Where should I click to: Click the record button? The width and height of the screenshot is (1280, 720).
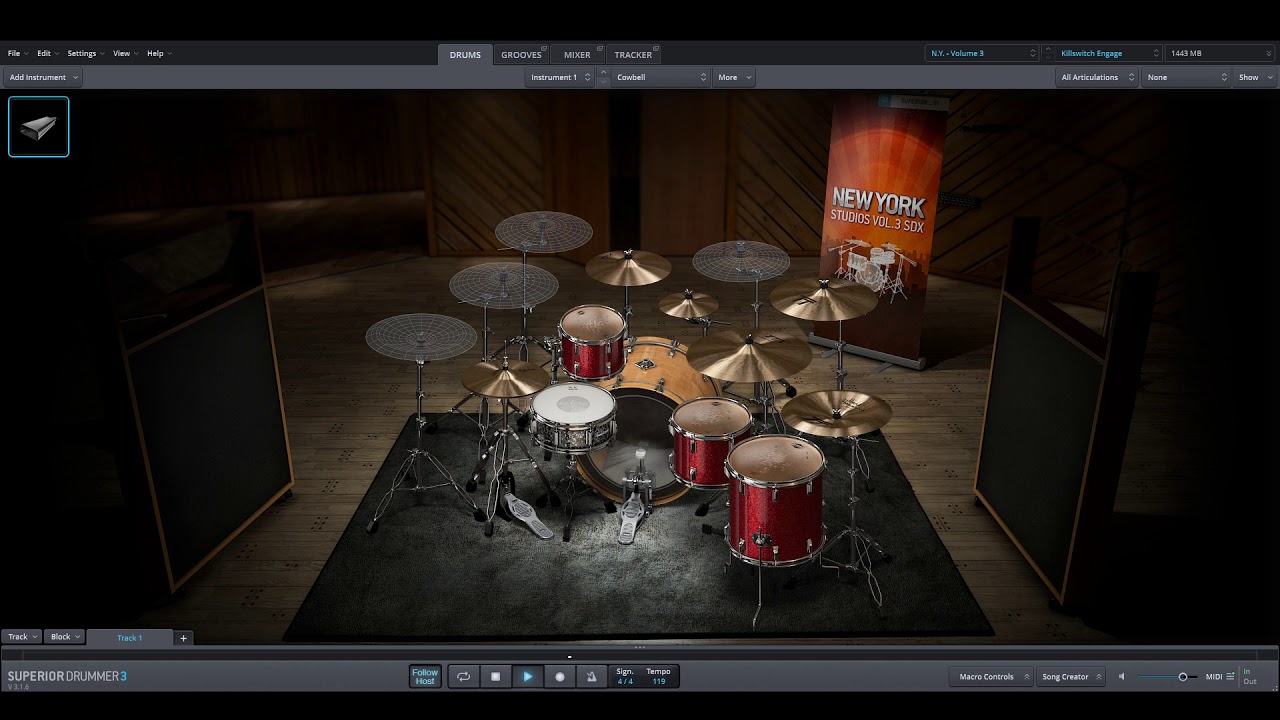tap(560, 677)
